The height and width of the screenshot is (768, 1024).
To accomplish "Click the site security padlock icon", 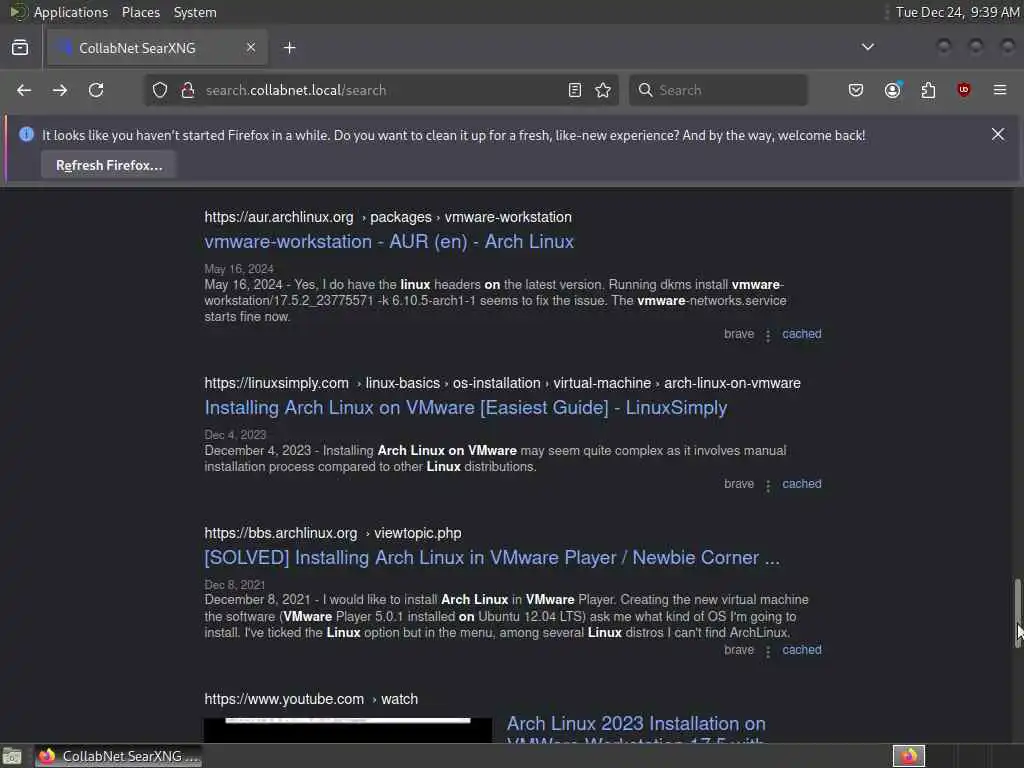I will click(188, 90).
